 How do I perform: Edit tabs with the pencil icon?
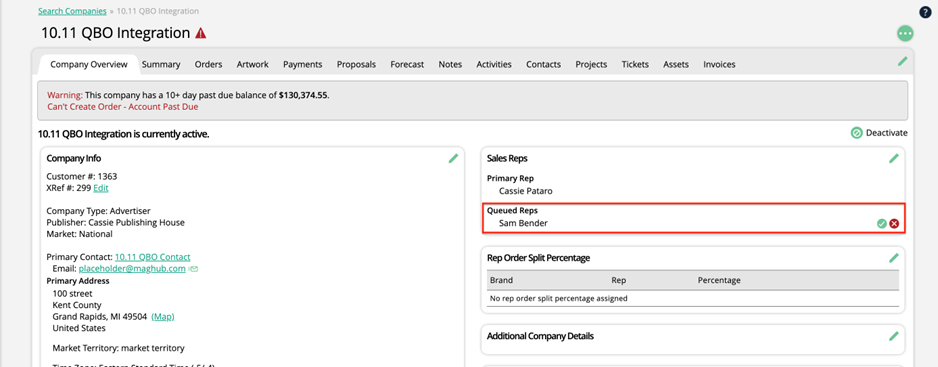point(903,61)
